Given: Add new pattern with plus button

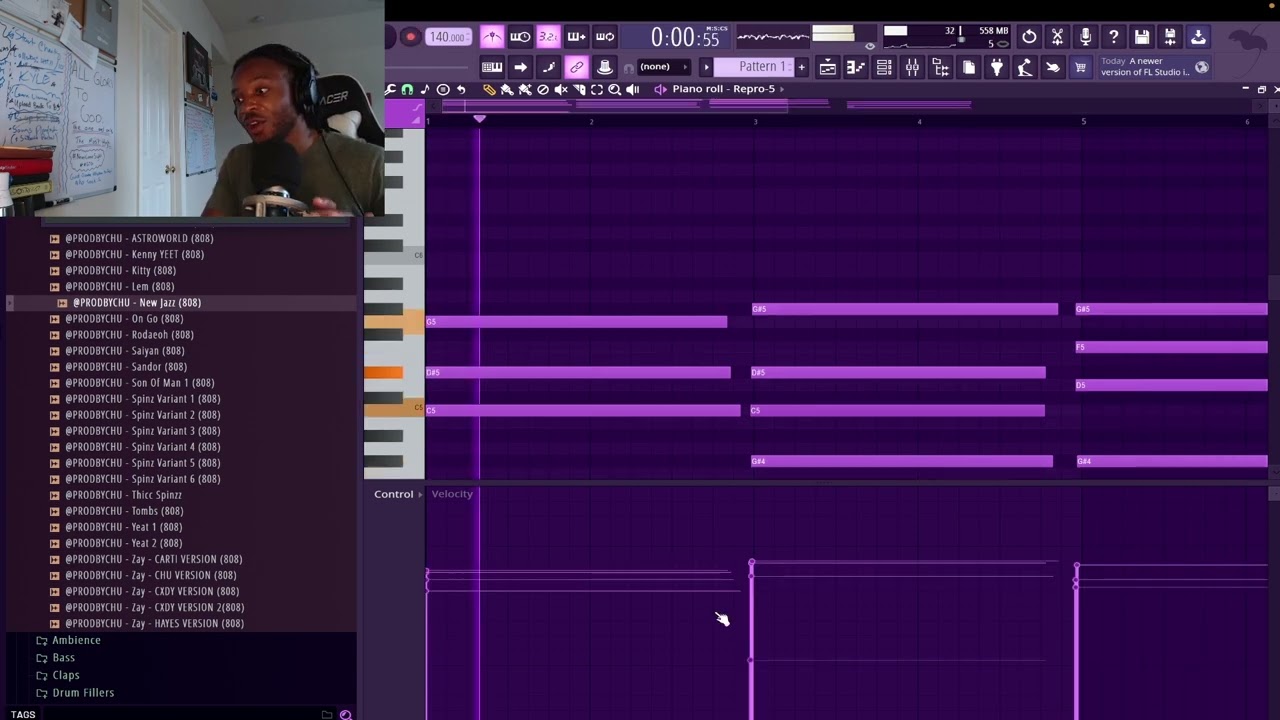Looking at the screenshot, I should [x=801, y=67].
